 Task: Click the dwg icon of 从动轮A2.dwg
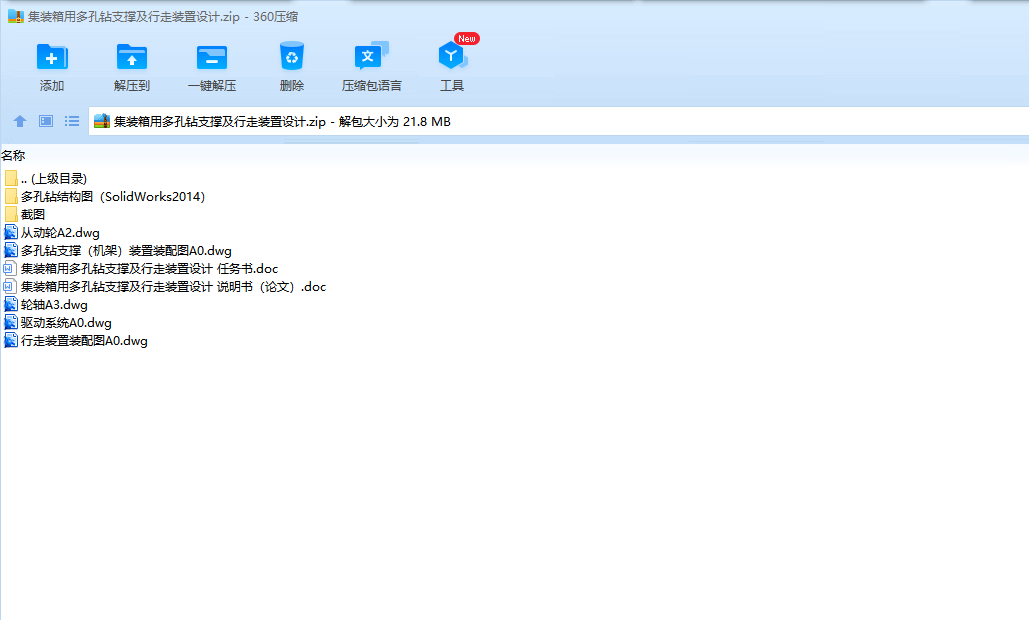click(x=10, y=232)
